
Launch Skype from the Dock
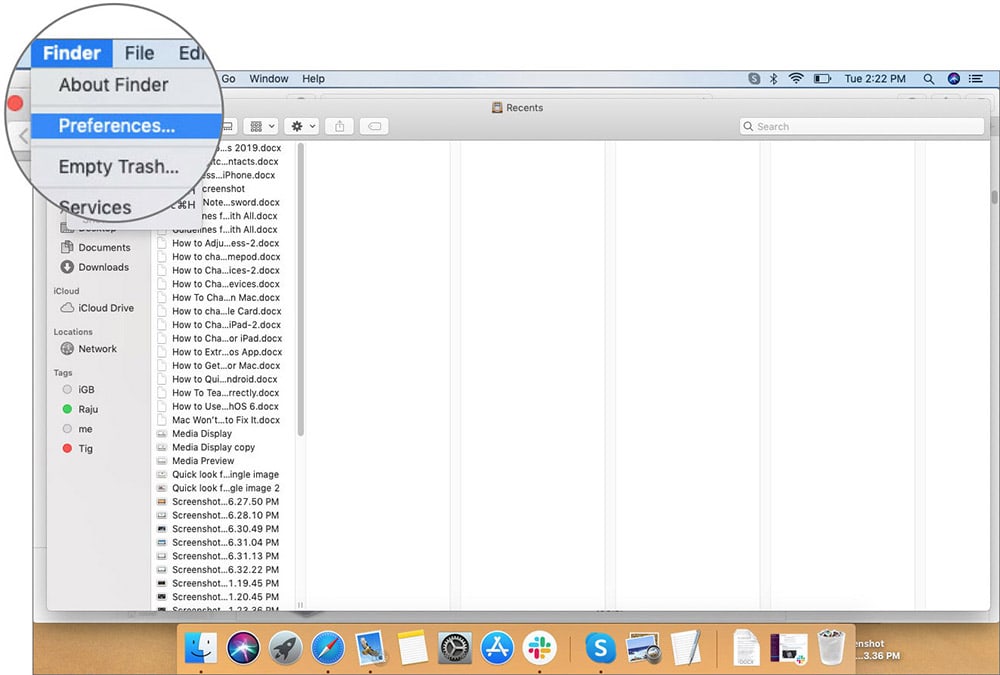coord(600,648)
